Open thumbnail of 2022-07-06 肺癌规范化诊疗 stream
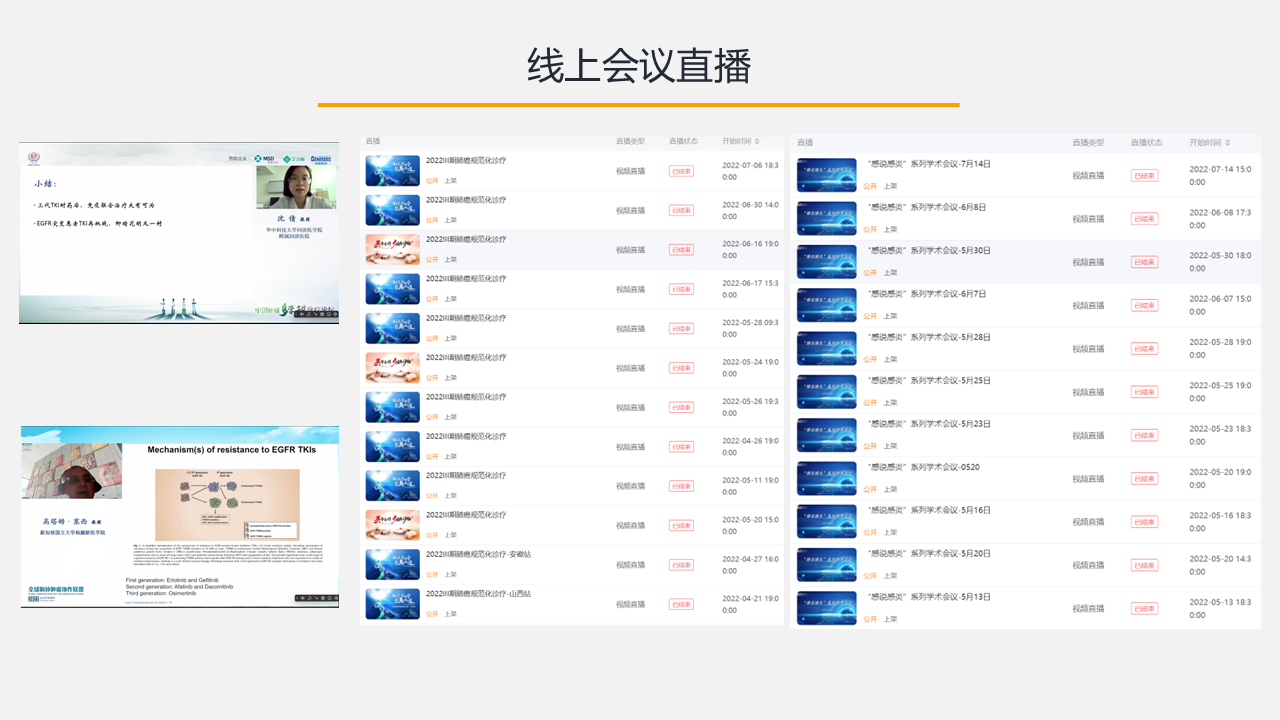 [x=392, y=171]
